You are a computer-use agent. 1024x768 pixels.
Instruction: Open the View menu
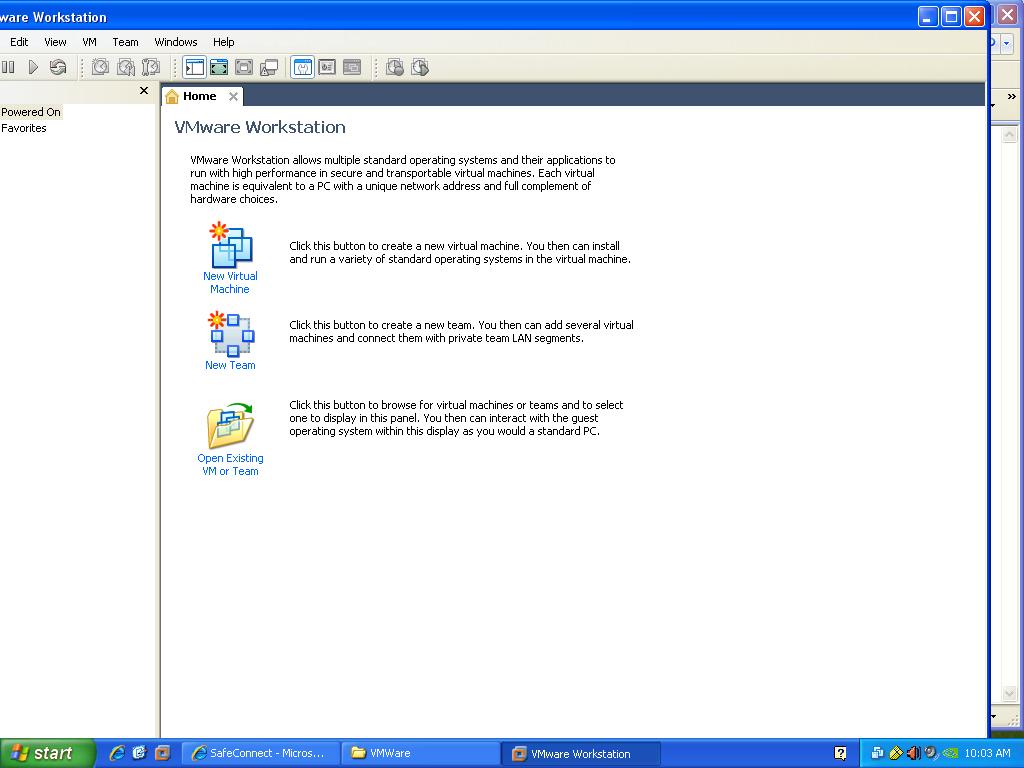56,42
